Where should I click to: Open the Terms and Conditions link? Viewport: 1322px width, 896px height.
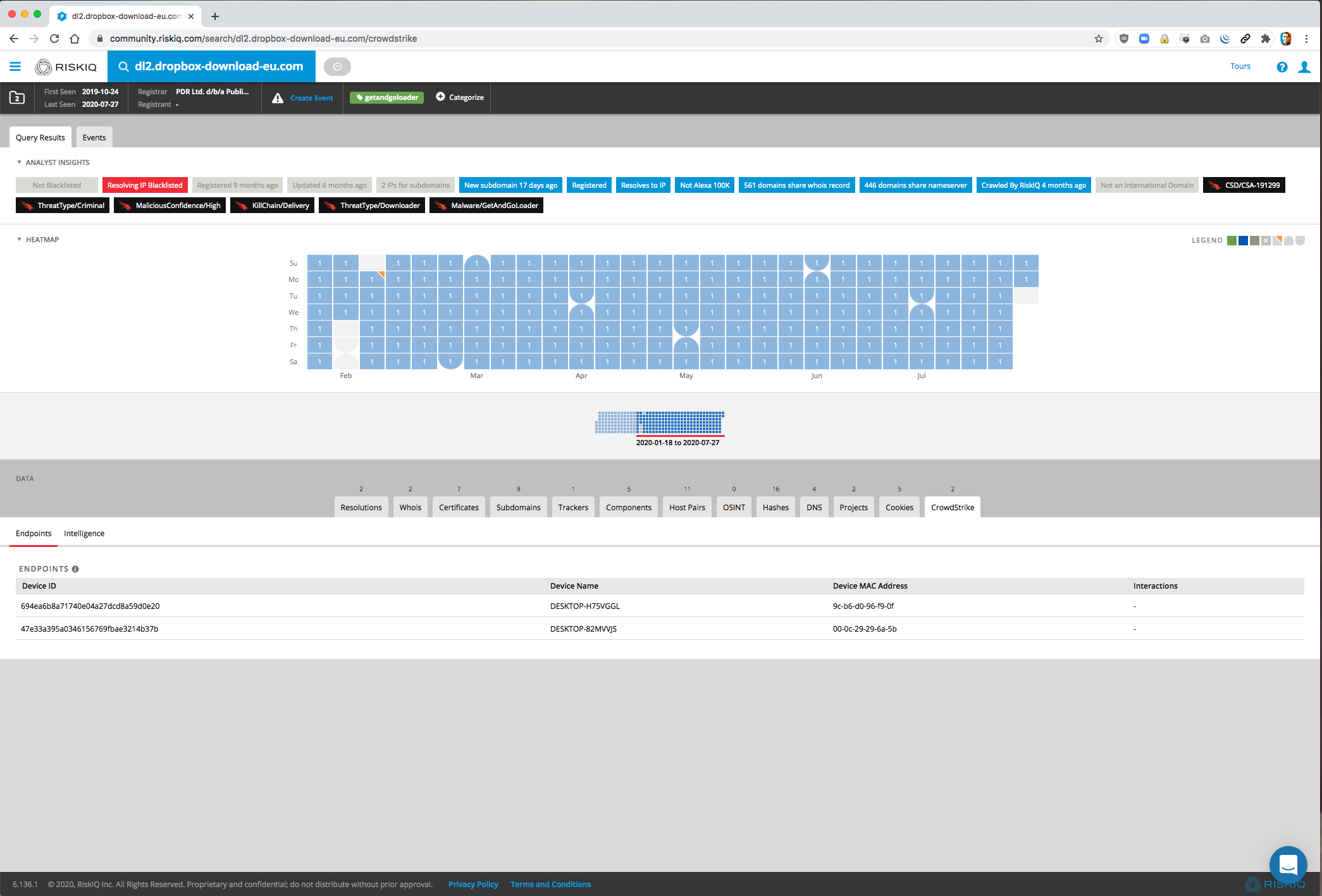click(551, 884)
